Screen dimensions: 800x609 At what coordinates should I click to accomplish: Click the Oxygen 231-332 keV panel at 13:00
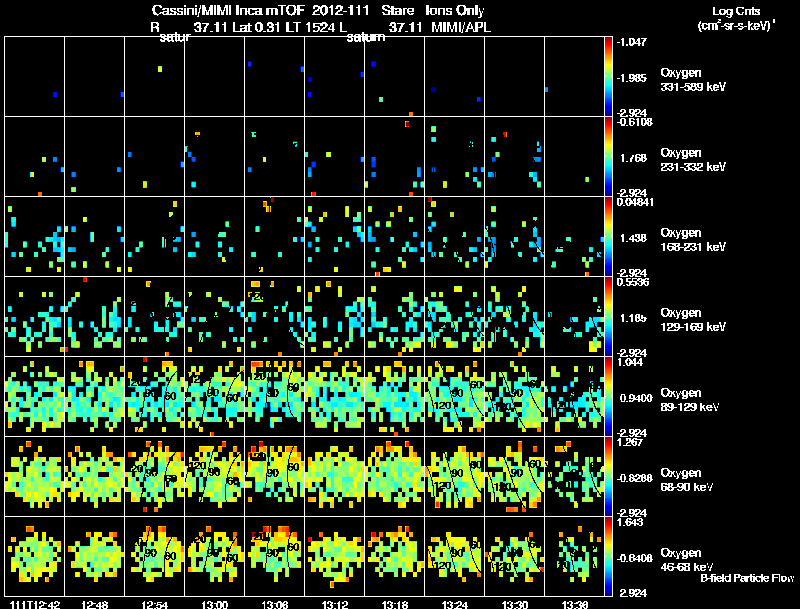pos(215,157)
